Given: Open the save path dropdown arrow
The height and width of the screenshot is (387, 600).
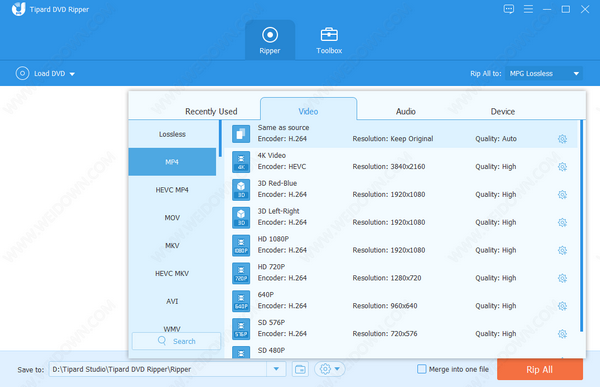Looking at the screenshot, I should pos(276,369).
